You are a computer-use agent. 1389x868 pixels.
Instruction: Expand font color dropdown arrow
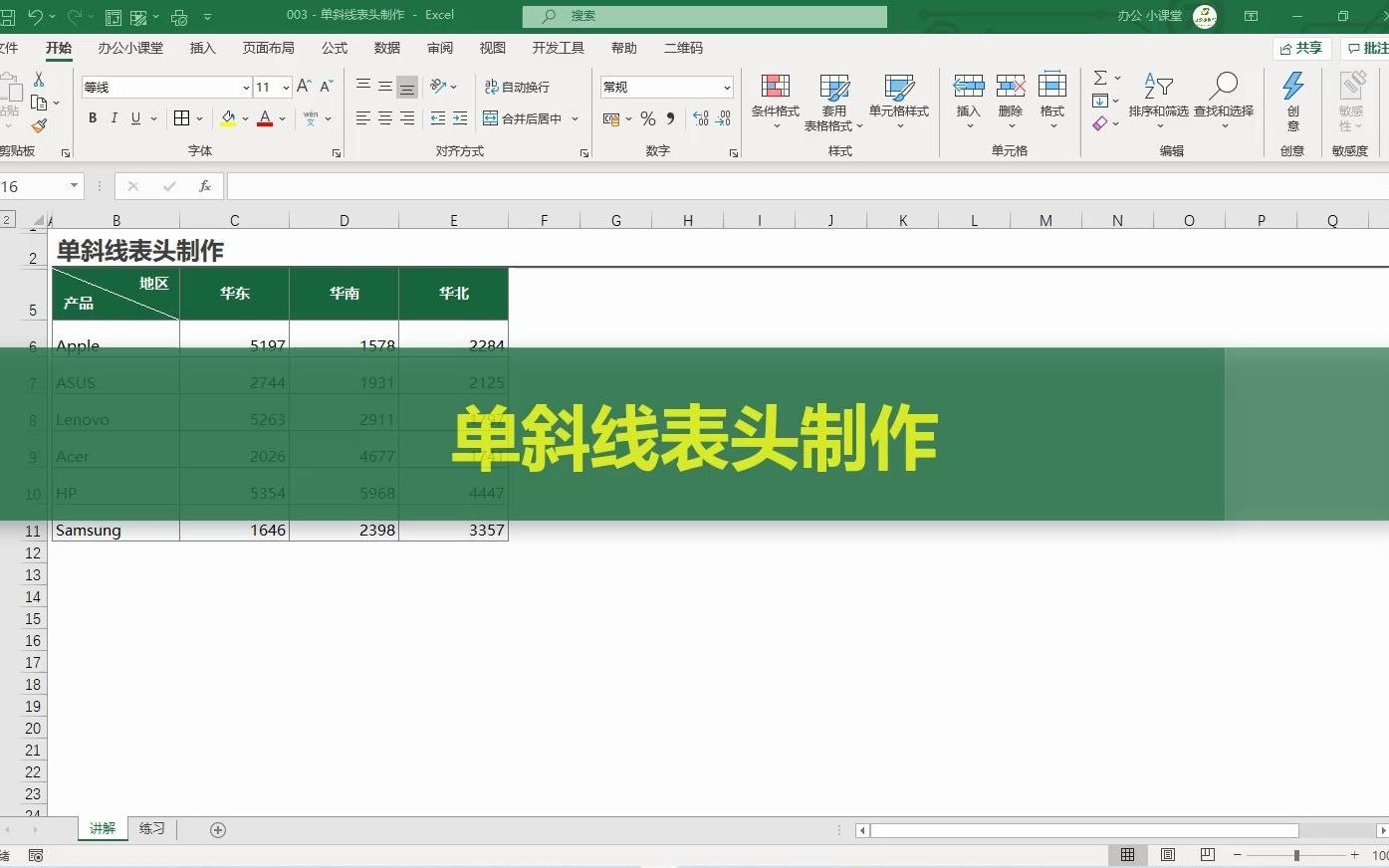click(x=283, y=118)
